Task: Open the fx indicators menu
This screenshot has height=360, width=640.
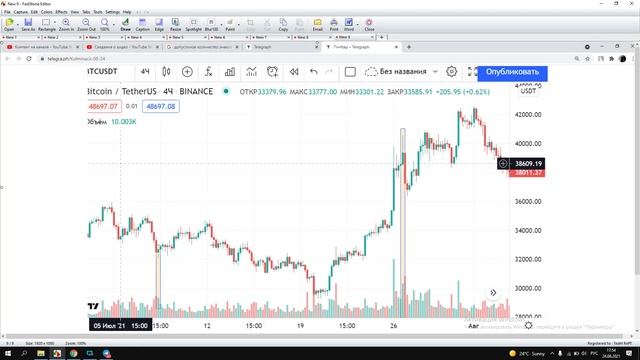Action: coord(209,72)
